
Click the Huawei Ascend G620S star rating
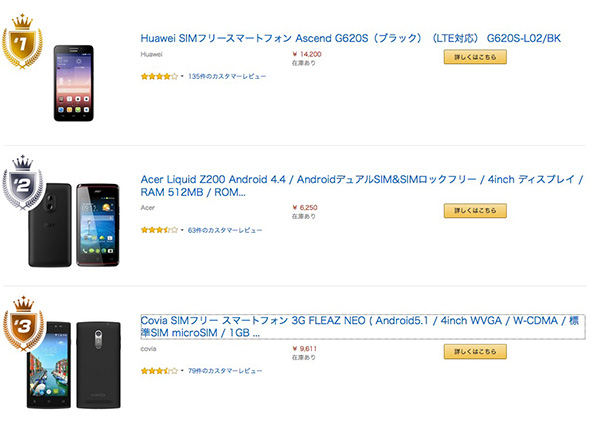tap(159, 76)
